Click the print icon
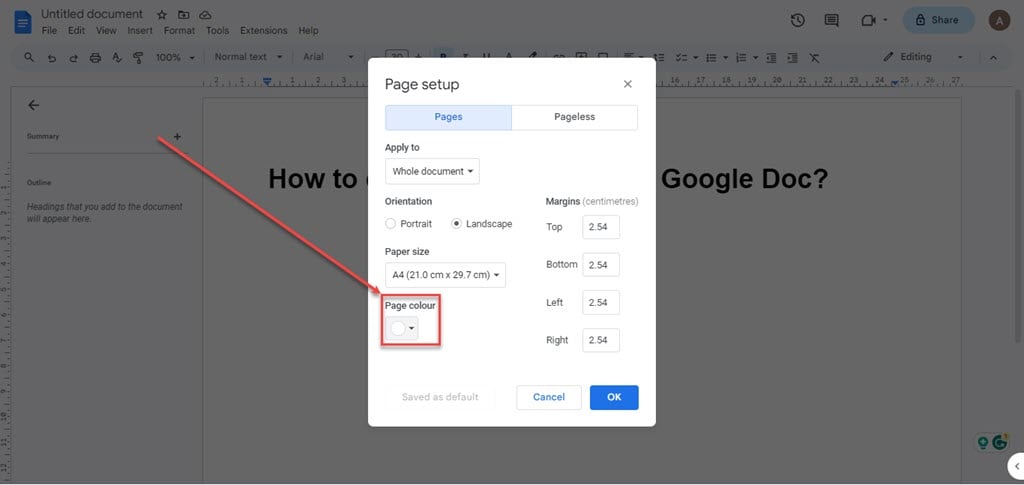This screenshot has width=1024, height=485. click(x=95, y=57)
